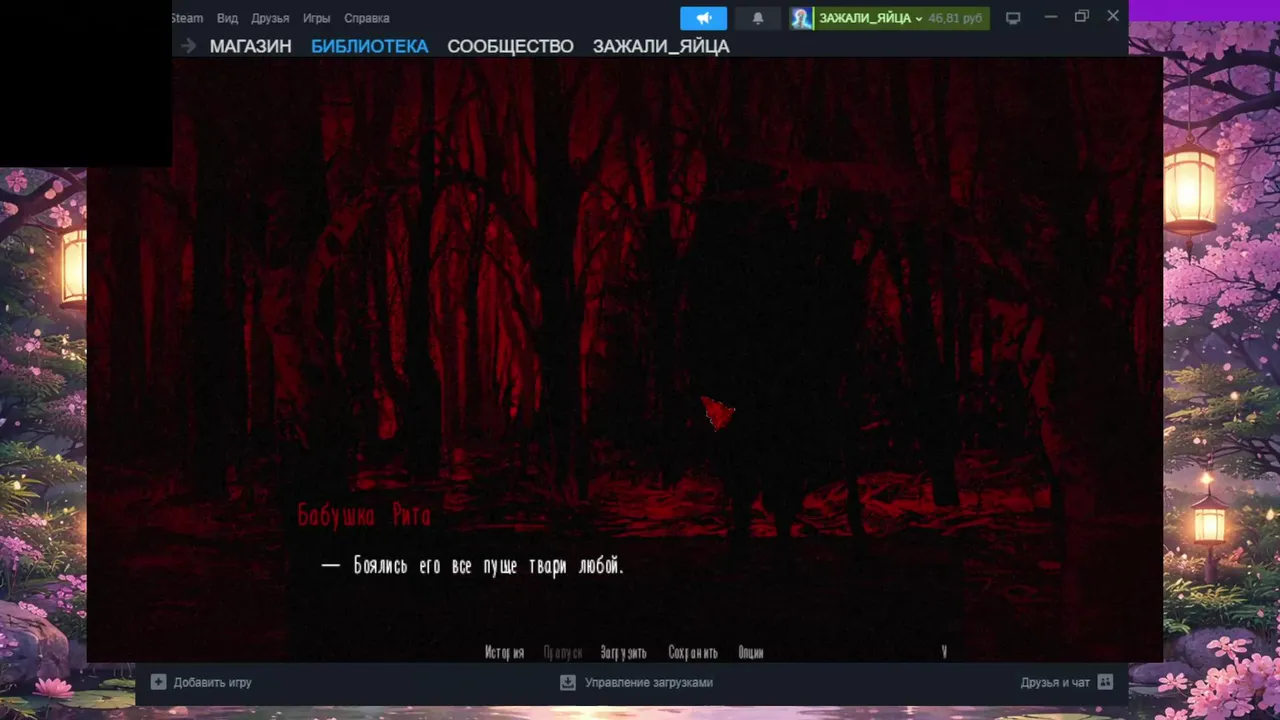This screenshot has height=720, width=1280.
Task: Expand the ЗАЖАЛИ_ЯЙЦА account dropdown
Action: point(870,18)
